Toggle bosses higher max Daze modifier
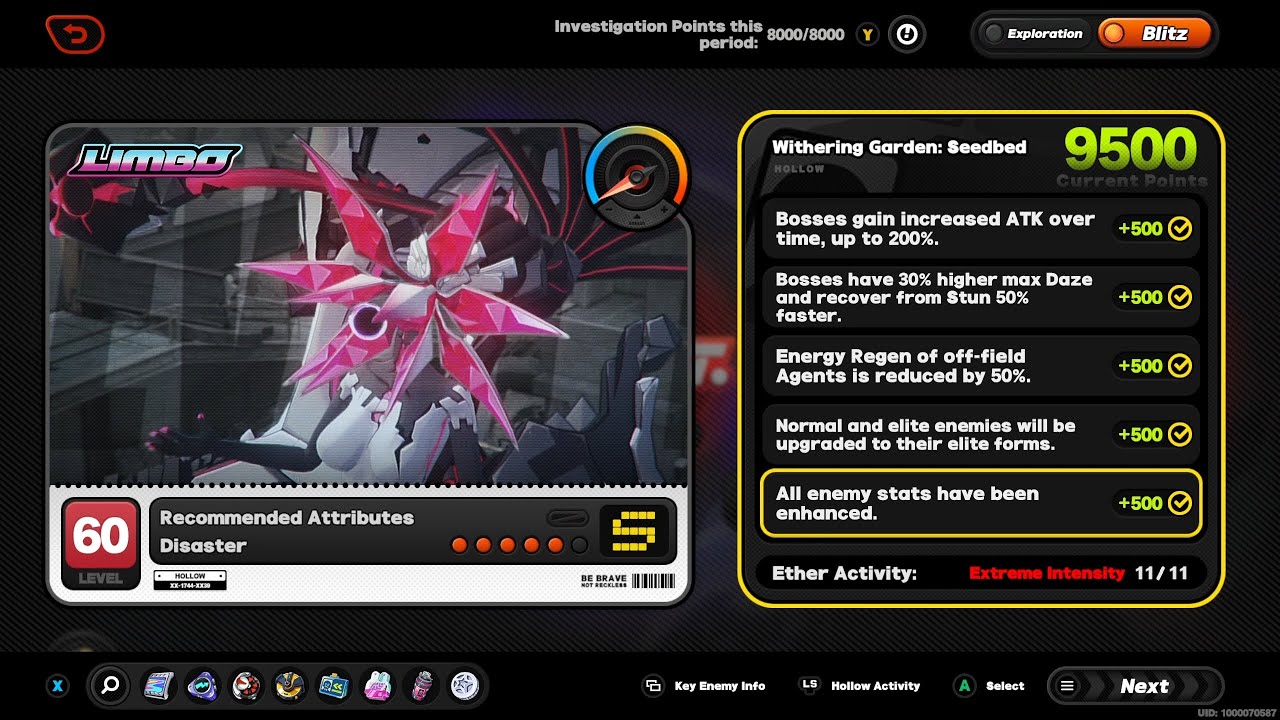The image size is (1280, 720). click(980, 297)
